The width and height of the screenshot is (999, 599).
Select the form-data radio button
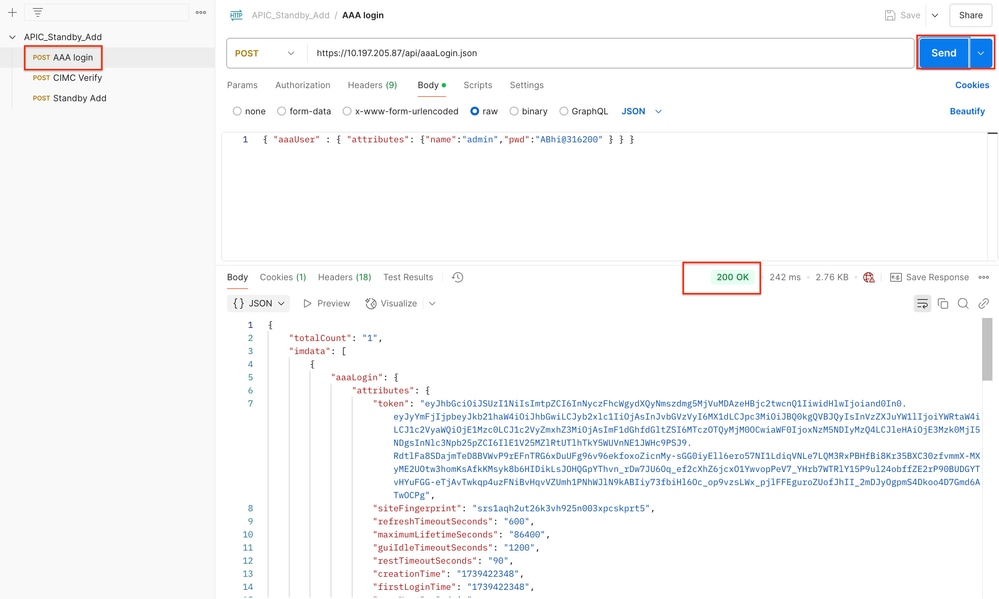click(x=281, y=112)
